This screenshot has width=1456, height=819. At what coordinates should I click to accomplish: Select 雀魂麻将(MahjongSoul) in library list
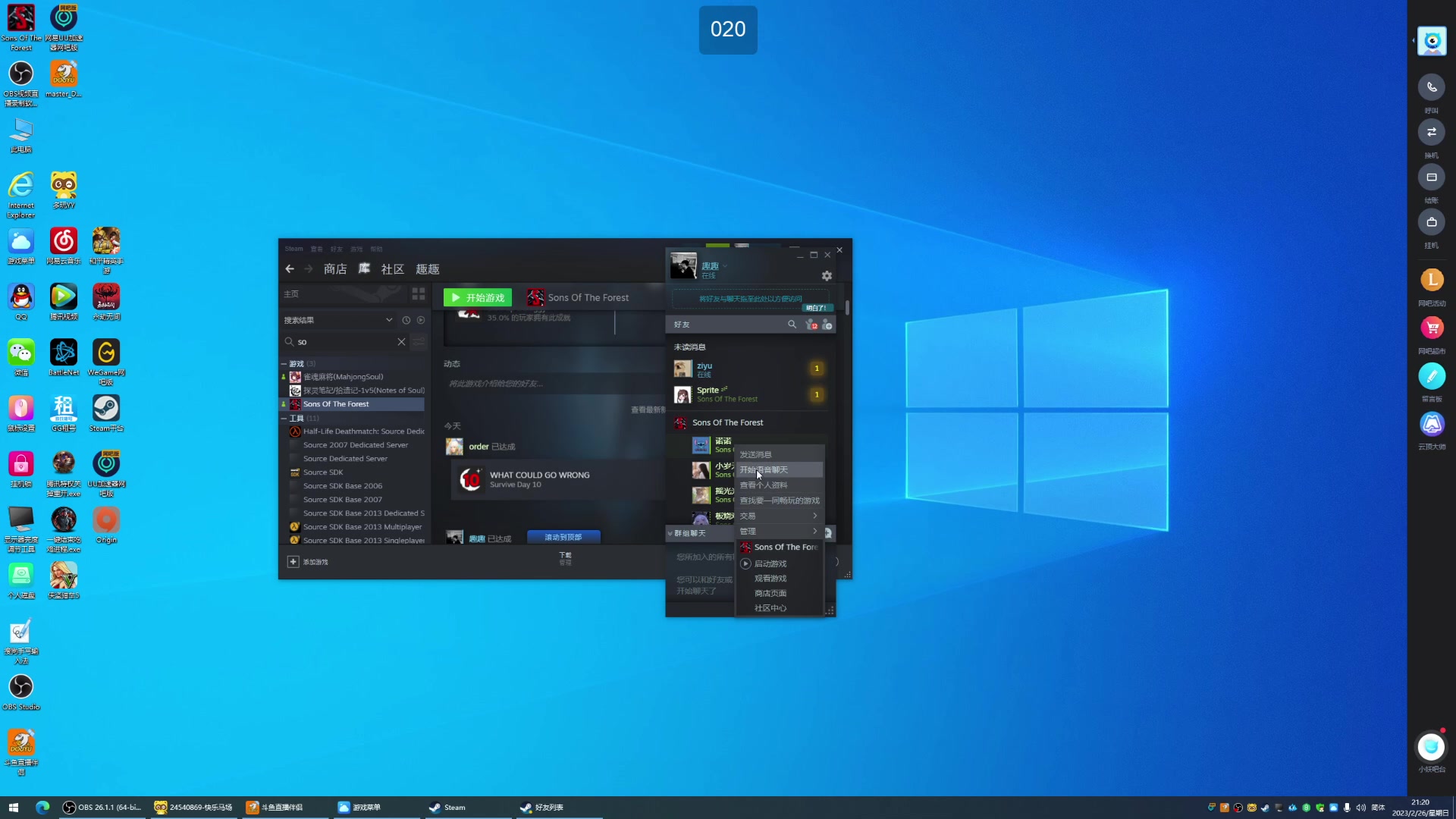(353, 377)
